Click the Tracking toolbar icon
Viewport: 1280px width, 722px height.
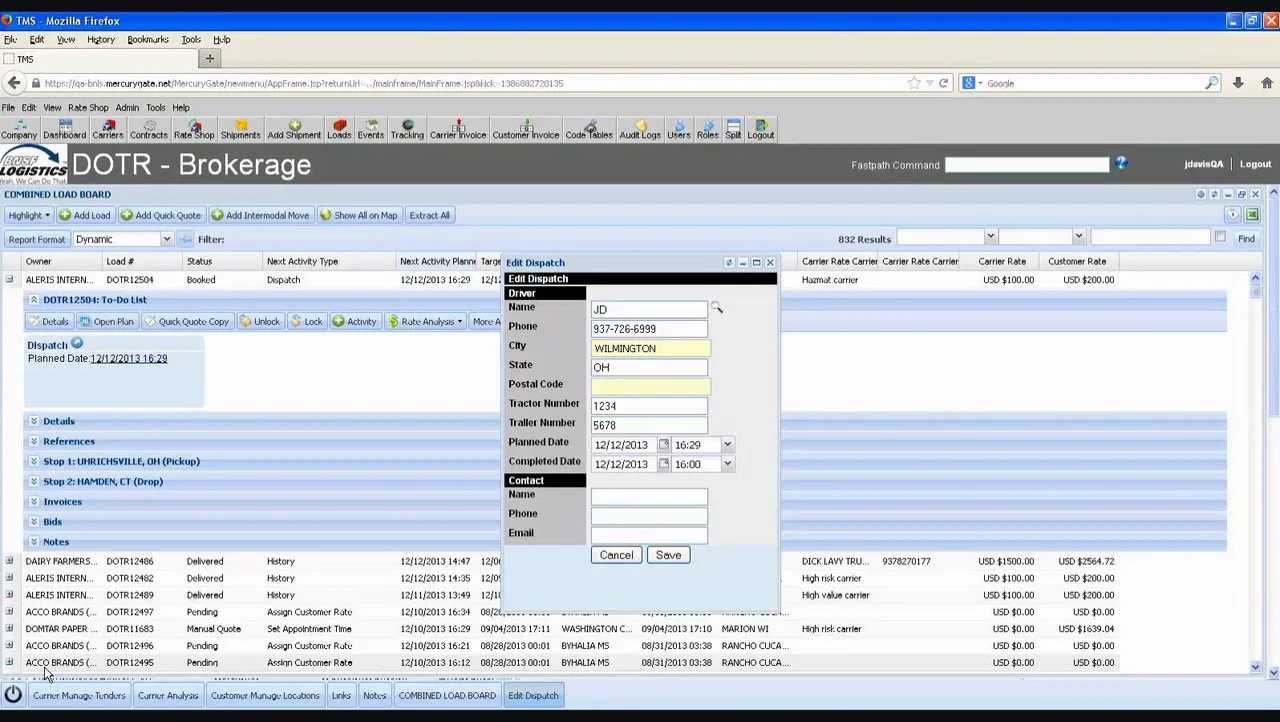coord(407,129)
